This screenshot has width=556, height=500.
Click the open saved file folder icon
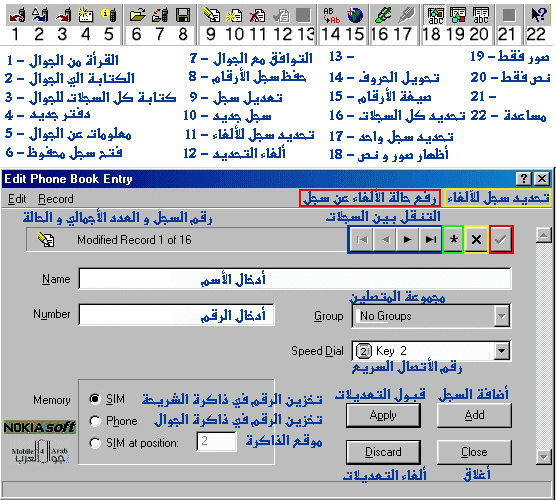137,15
